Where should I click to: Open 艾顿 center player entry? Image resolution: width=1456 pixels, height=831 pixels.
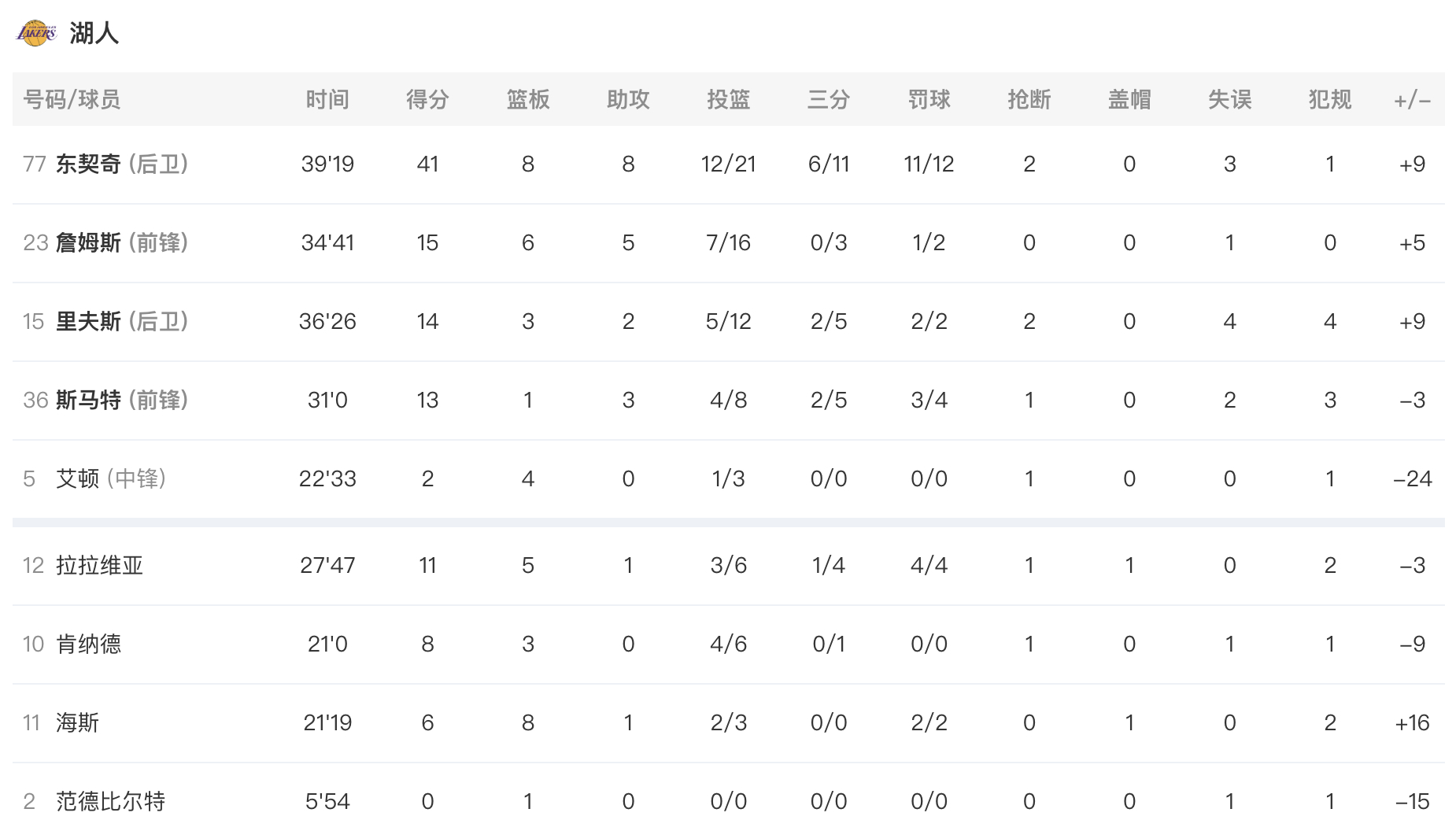(77, 478)
